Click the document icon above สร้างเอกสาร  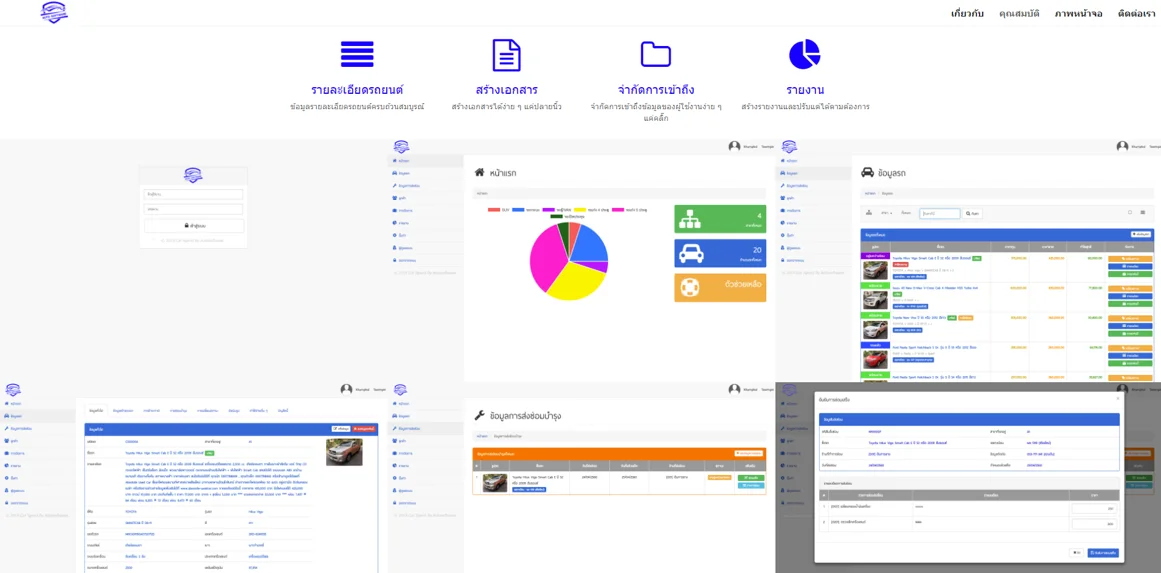pyautogui.click(x=506, y=55)
